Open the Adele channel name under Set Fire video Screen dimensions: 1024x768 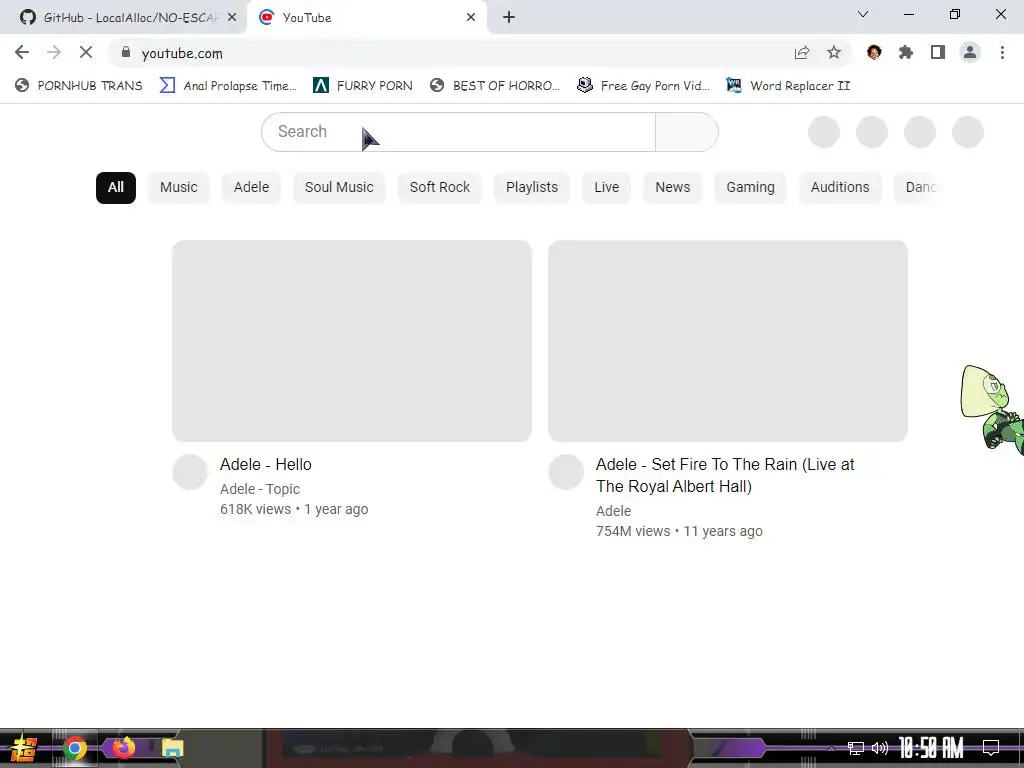(613, 511)
